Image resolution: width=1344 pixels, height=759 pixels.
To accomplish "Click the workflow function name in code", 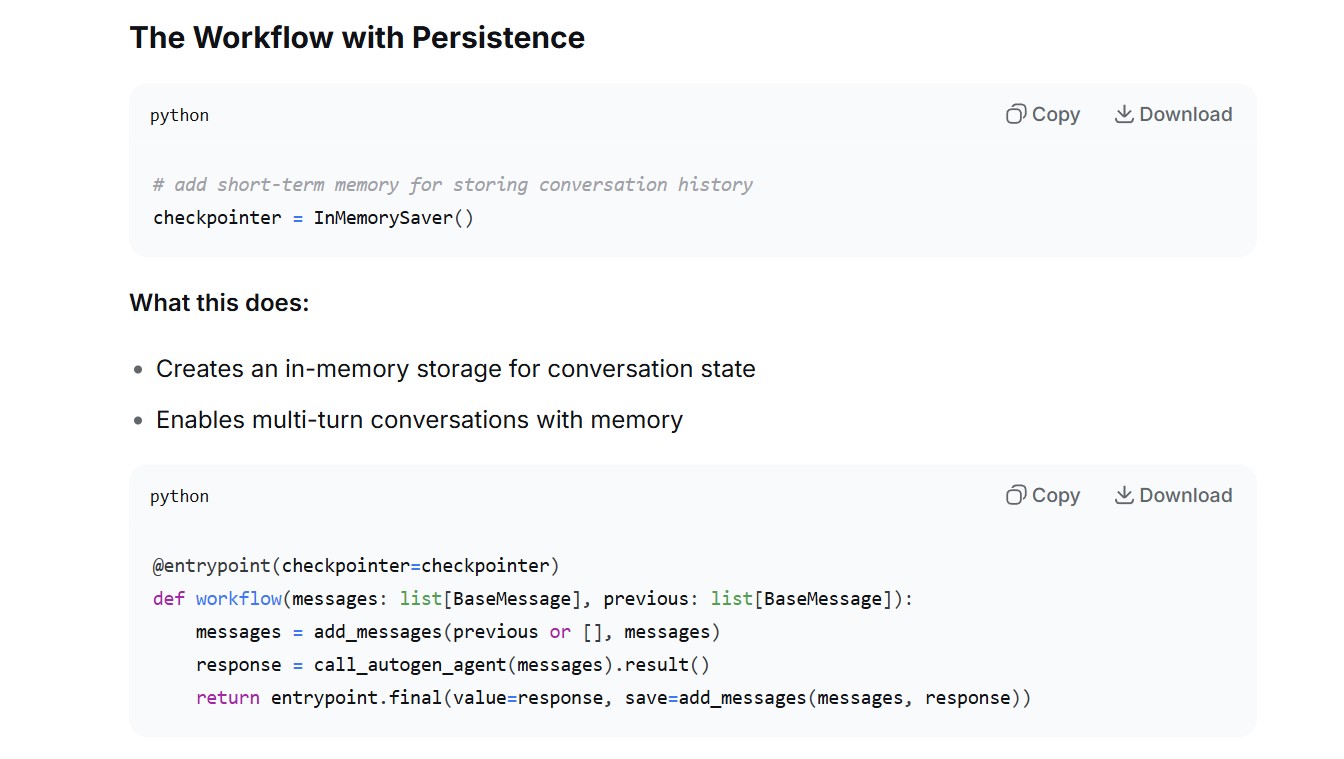I will pyautogui.click(x=238, y=599).
